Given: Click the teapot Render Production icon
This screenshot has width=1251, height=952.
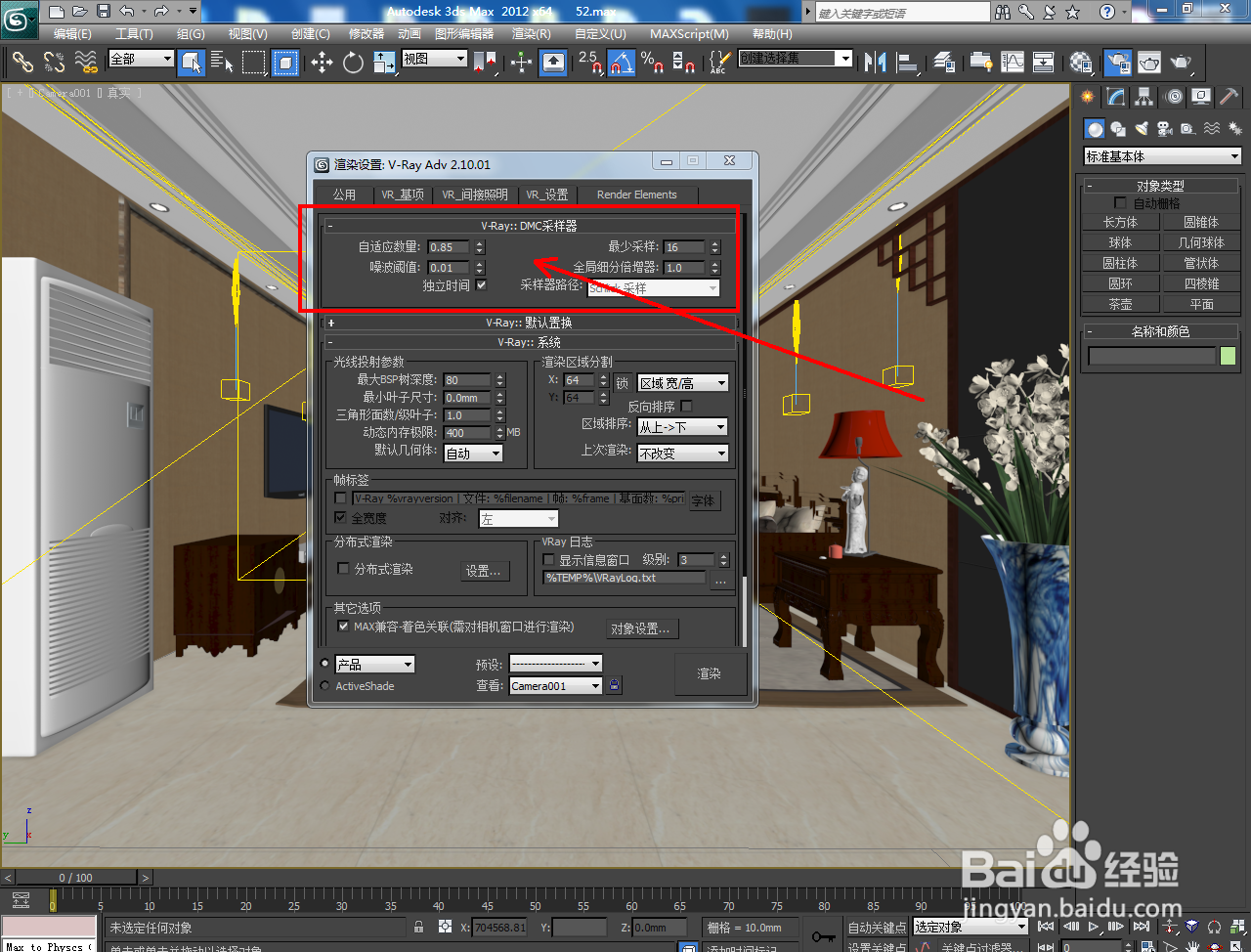Looking at the screenshot, I should (1182, 63).
